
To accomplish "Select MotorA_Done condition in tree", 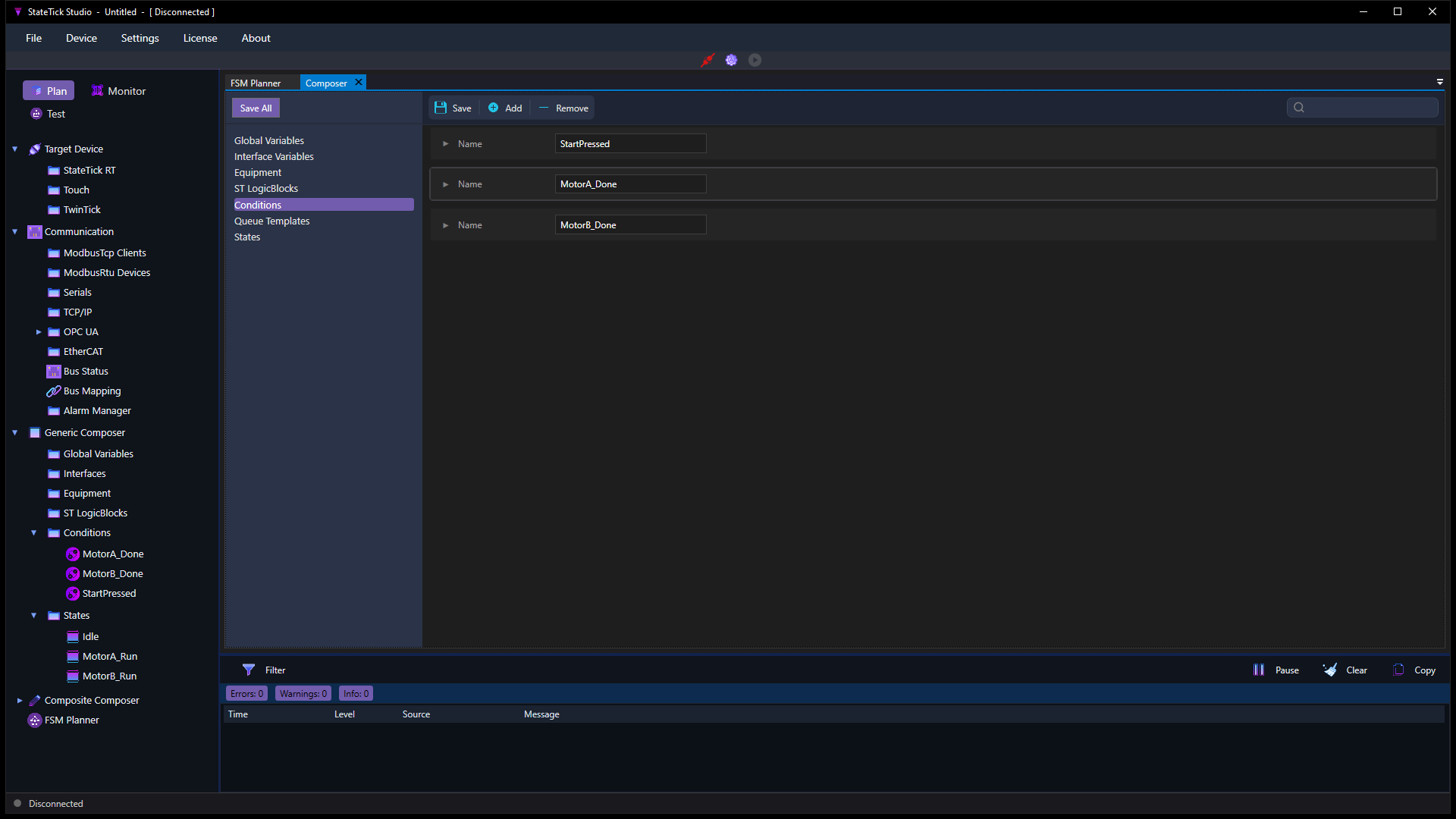I will pyautogui.click(x=105, y=554).
